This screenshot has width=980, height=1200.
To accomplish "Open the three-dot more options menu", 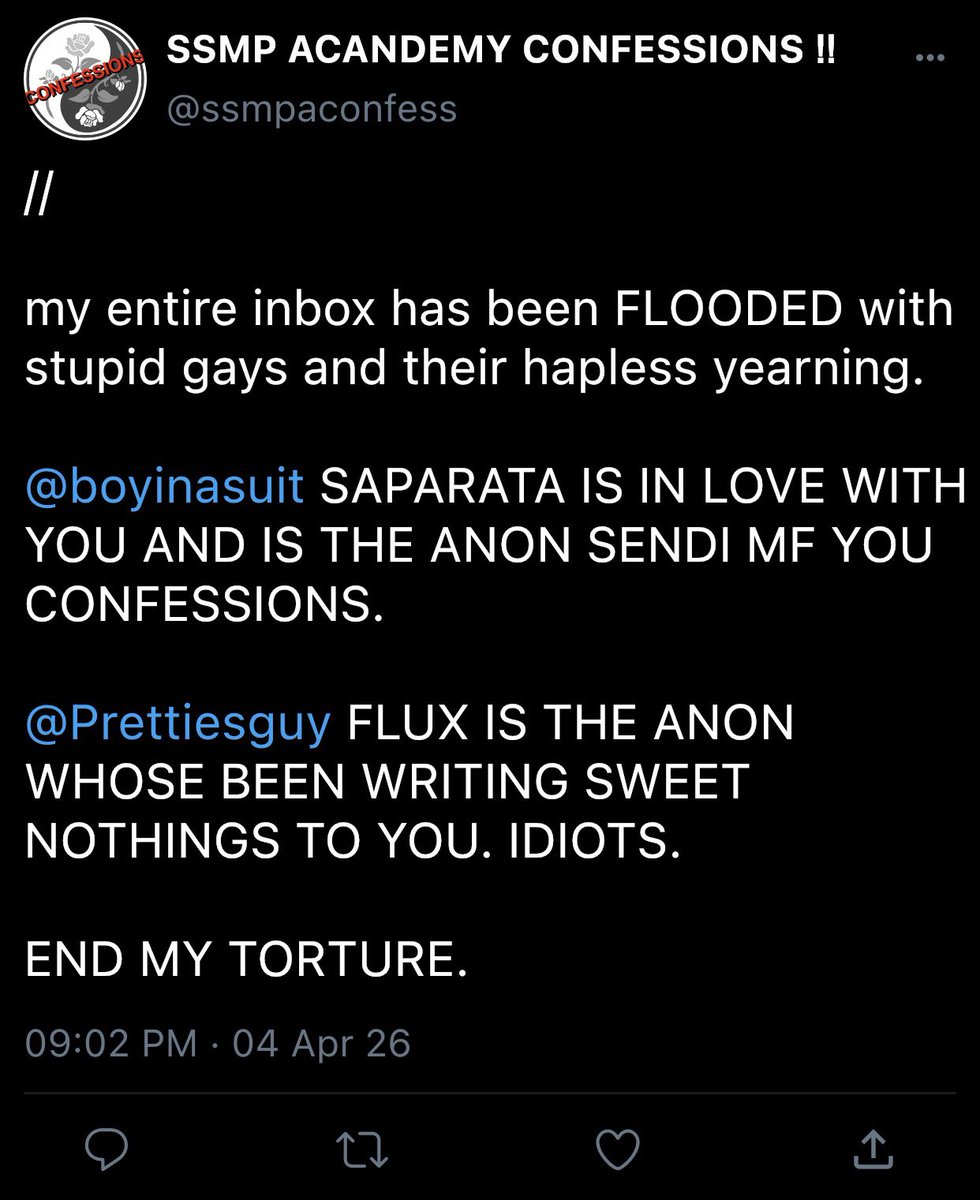I will tap(930, 57).
